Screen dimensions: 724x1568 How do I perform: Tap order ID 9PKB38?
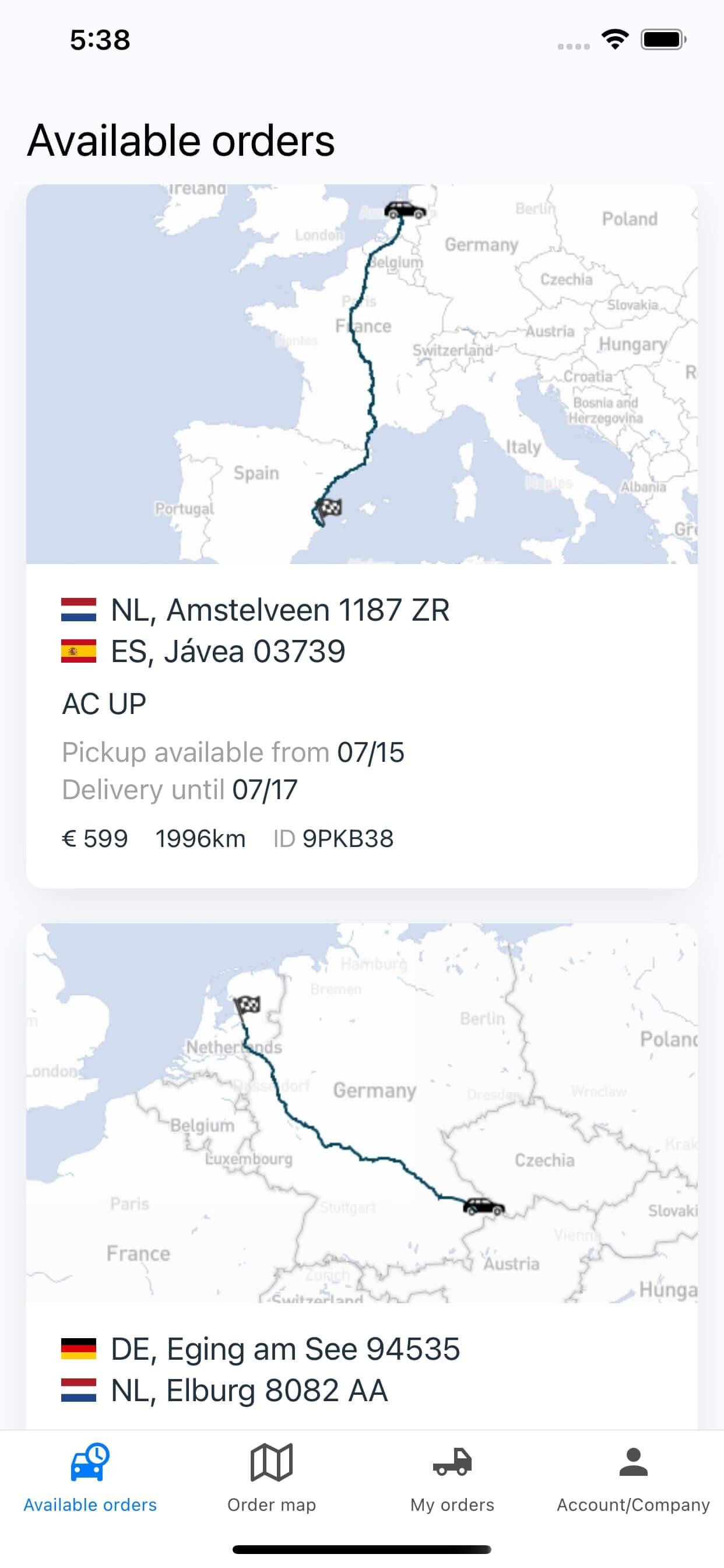[347, 839]
